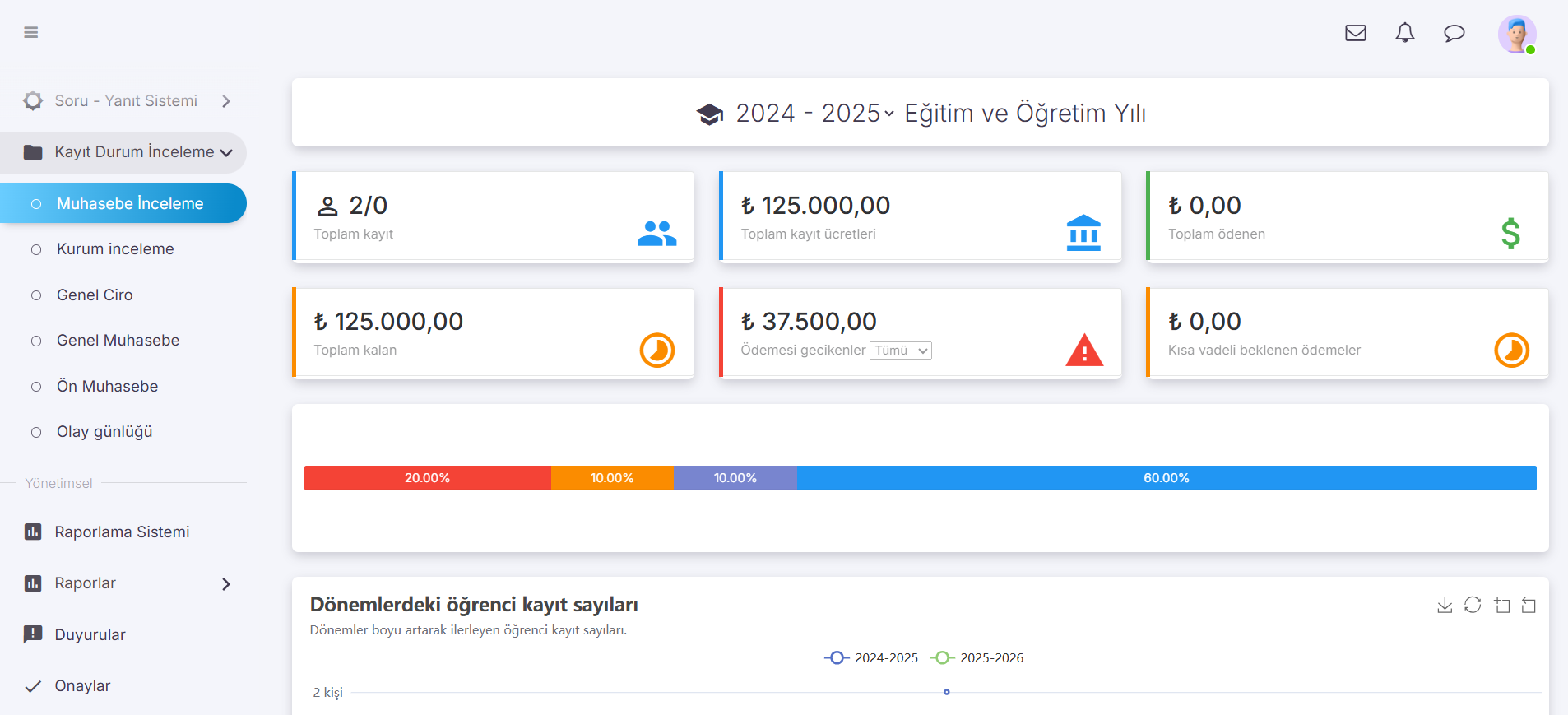Screen dimensions: 1568x715
Task: Open the chat bubble icon
Action: tap(1454, 33)
